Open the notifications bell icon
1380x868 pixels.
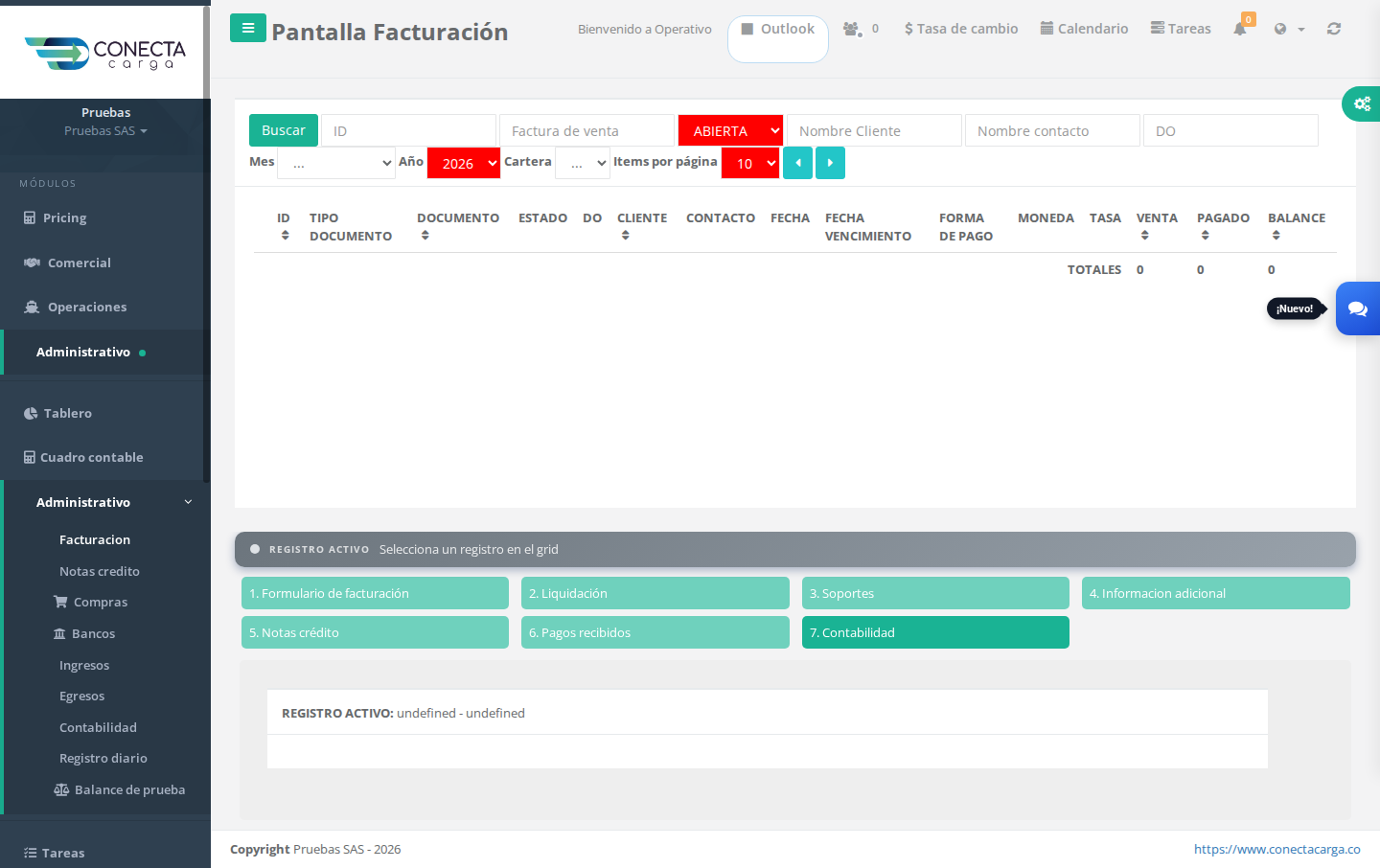[x=1240, y=29]
